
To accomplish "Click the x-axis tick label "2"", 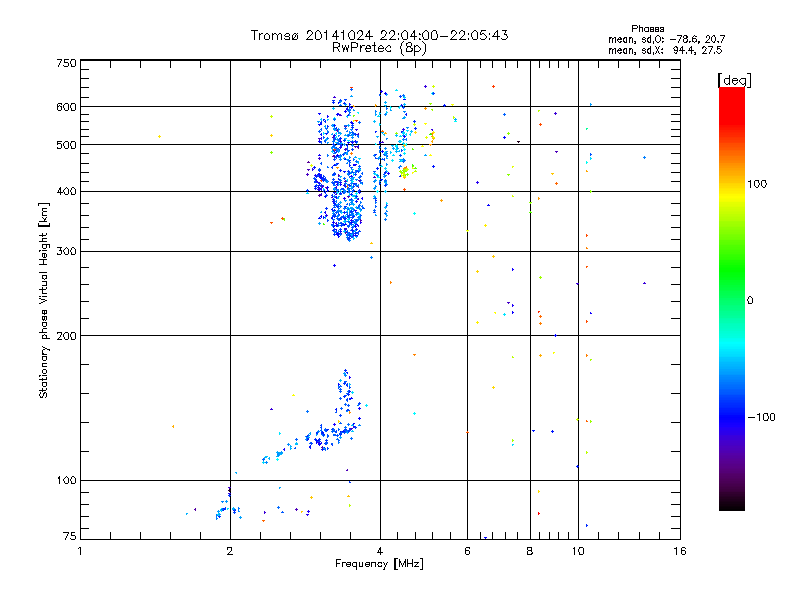I will (230, 551).
